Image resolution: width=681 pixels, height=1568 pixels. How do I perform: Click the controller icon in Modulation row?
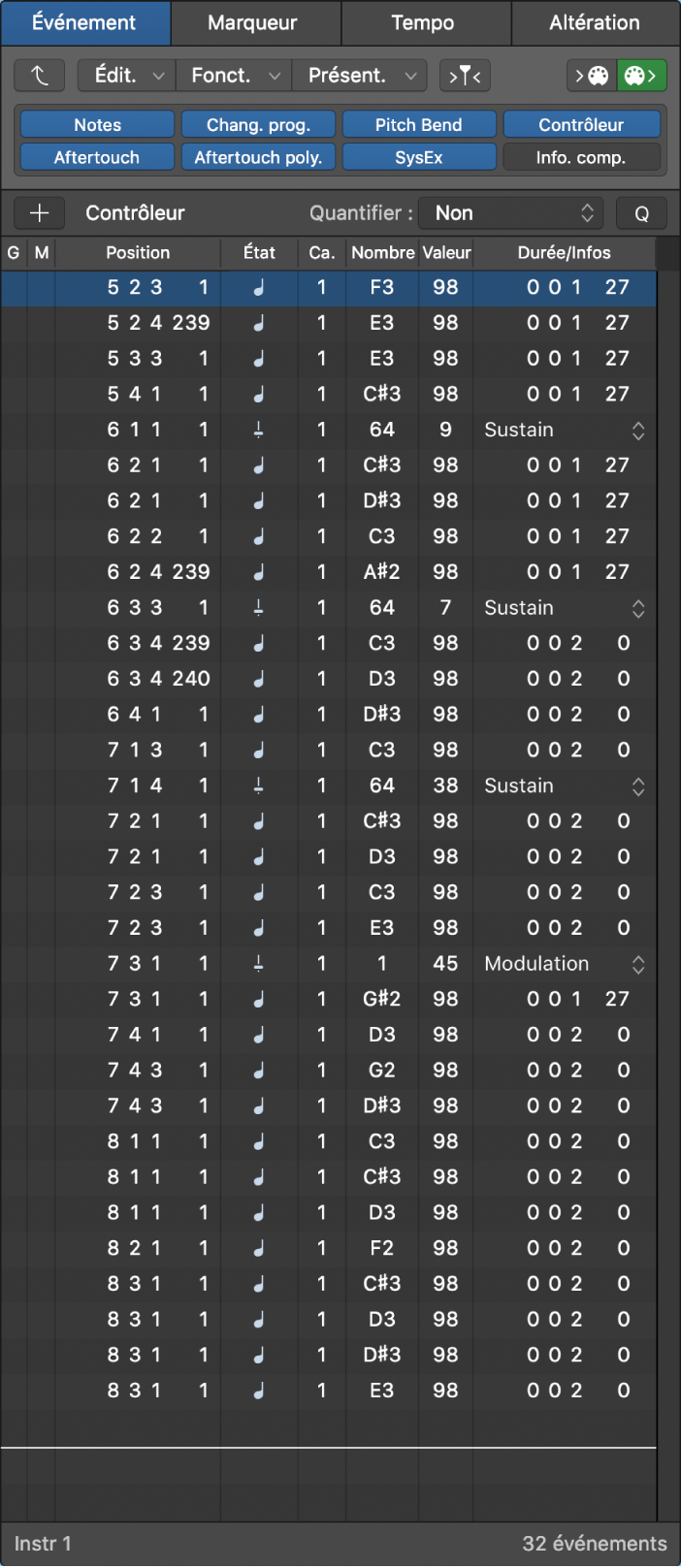click(258, 964)
